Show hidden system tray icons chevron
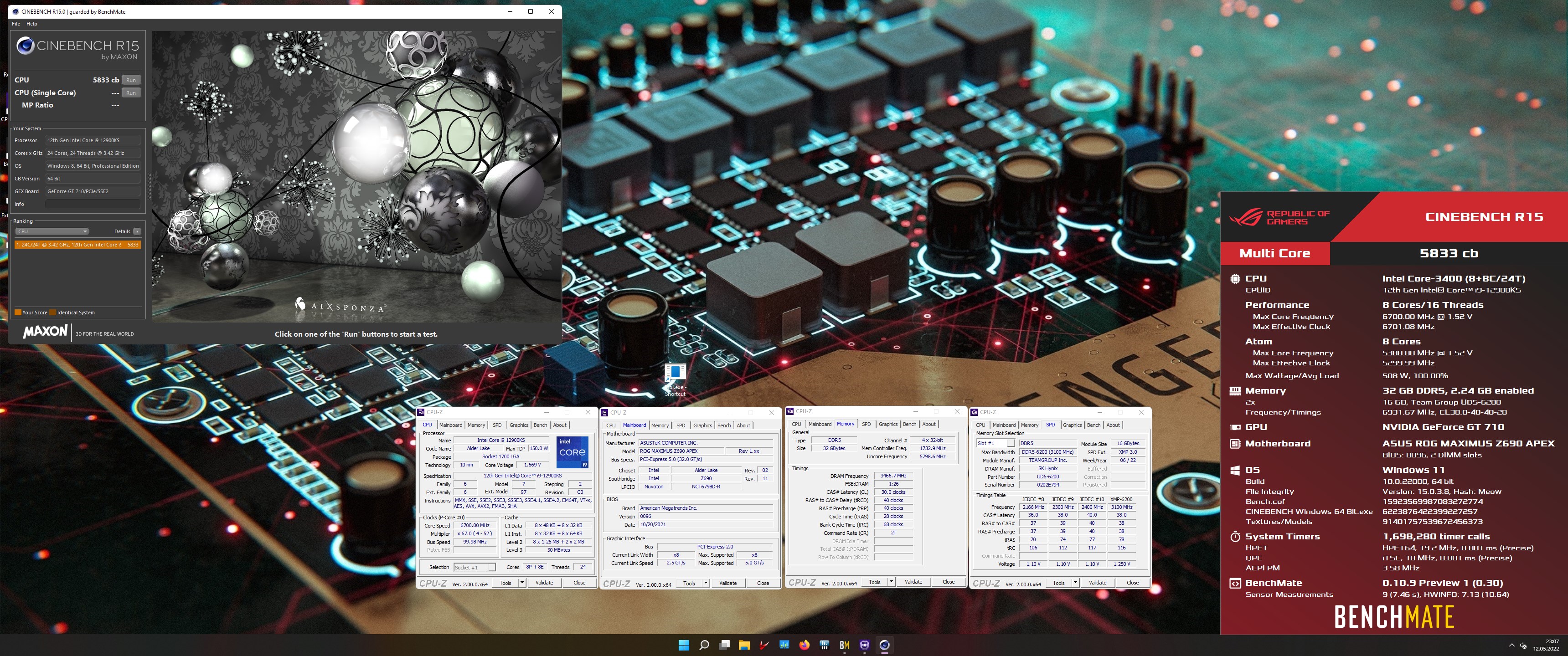The height and width of the screenshot is (656, 1568). click(x=1511, y=645)
